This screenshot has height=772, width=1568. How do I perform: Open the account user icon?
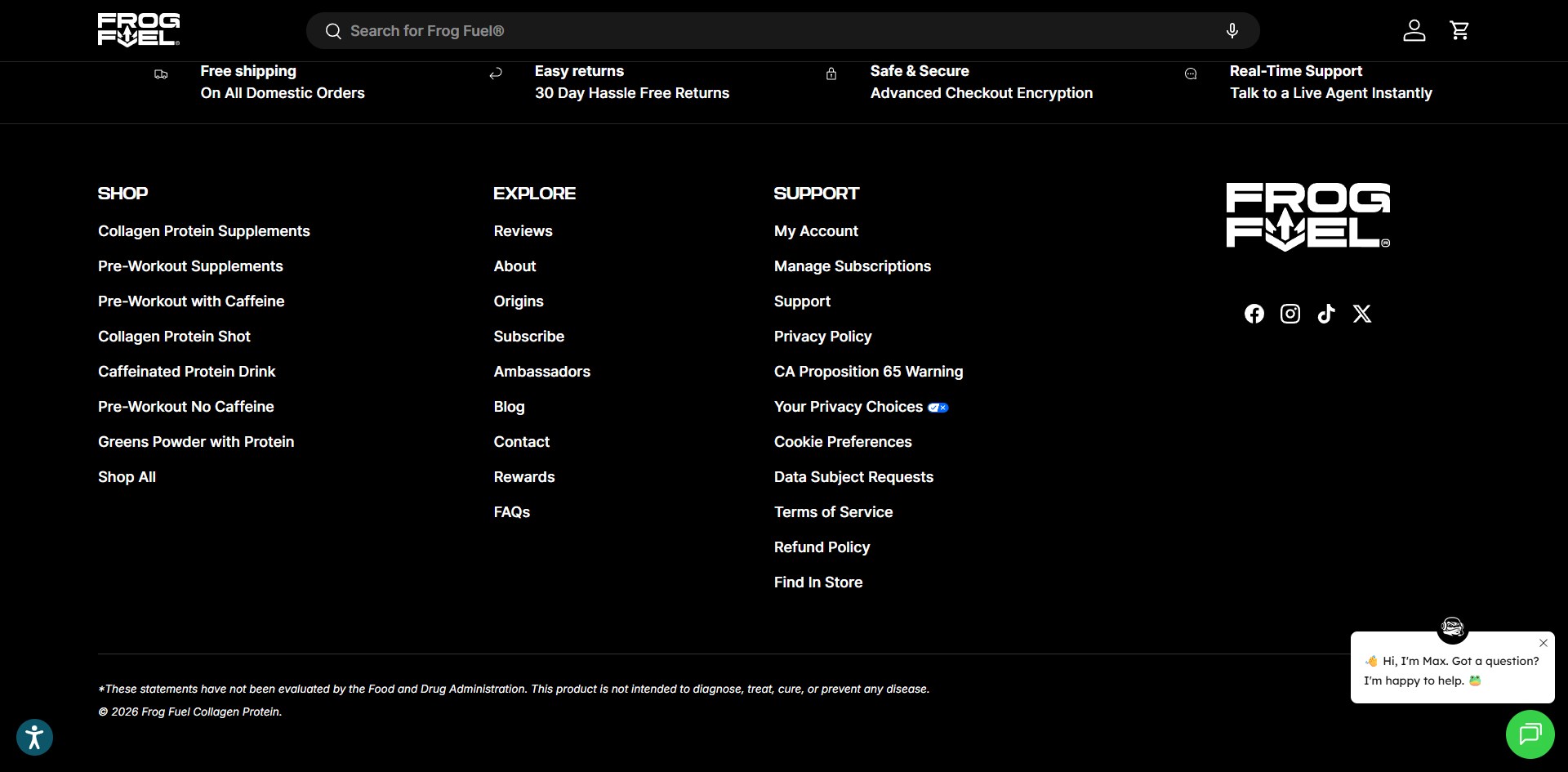pyautogui.click(x=1414, y=30)
